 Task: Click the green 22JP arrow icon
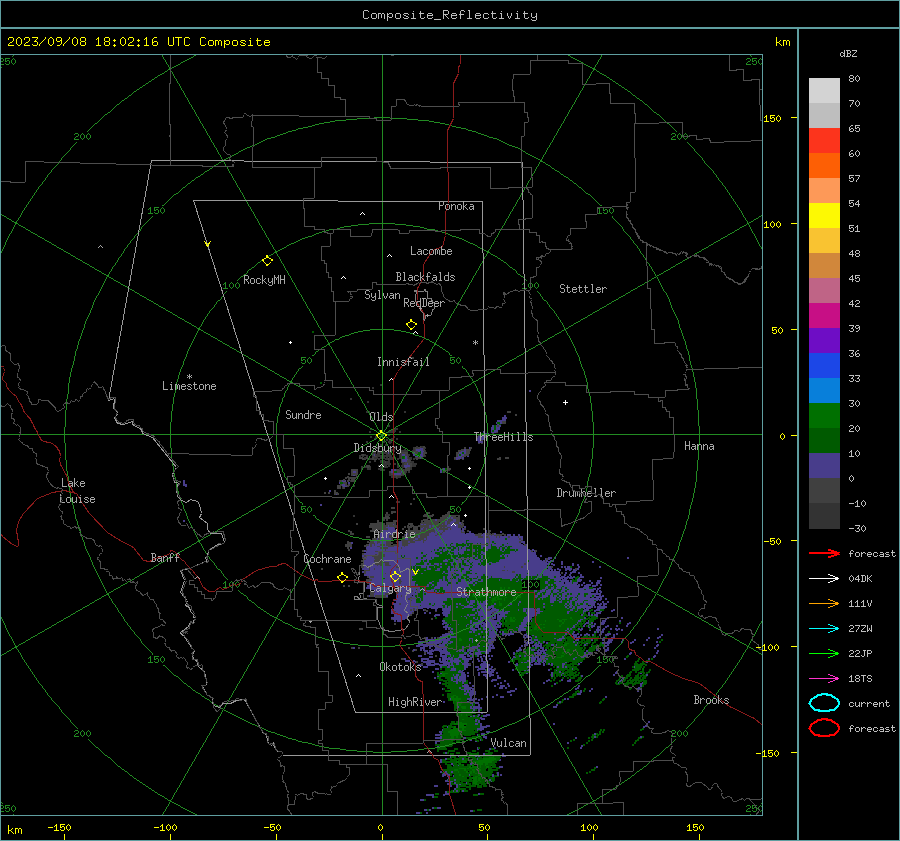coord(824,653)
